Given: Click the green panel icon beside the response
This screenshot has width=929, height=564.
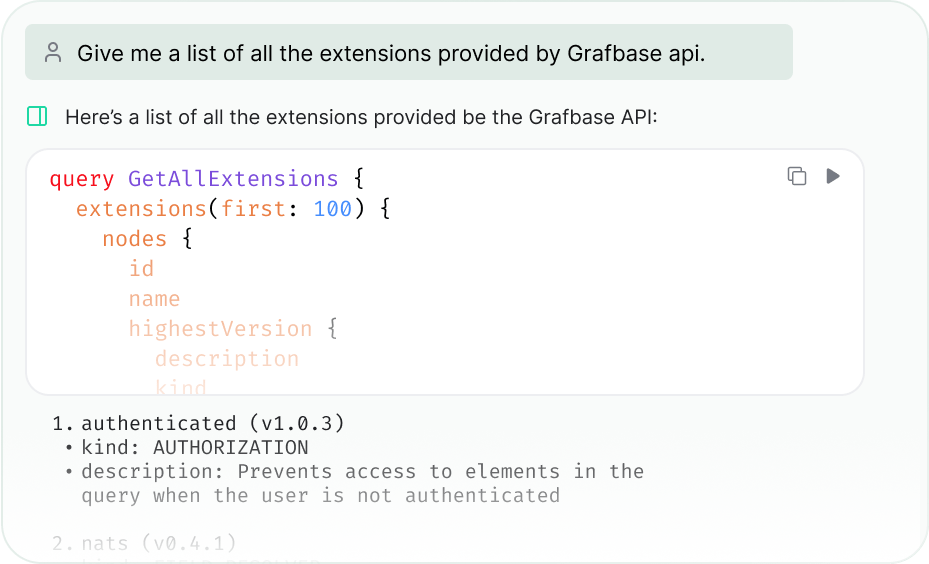Looking at the screenshot, I should (37, 117).
